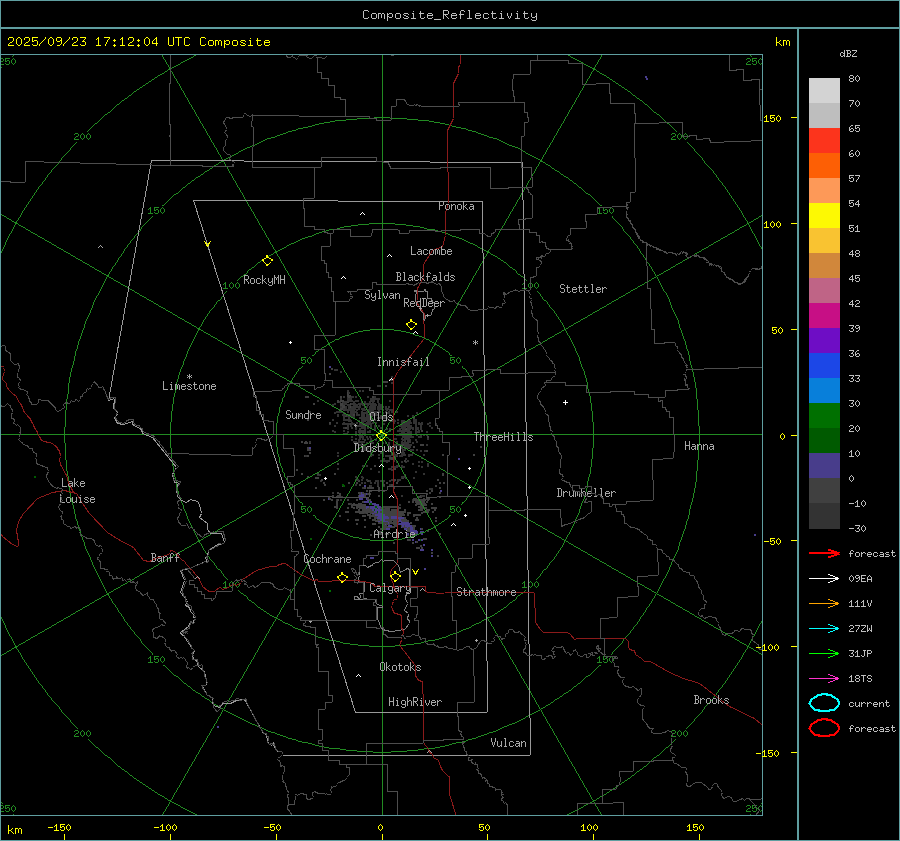Select the yellow diamond marker near Red Deer

pyautogui.click(x=411, y=325)
